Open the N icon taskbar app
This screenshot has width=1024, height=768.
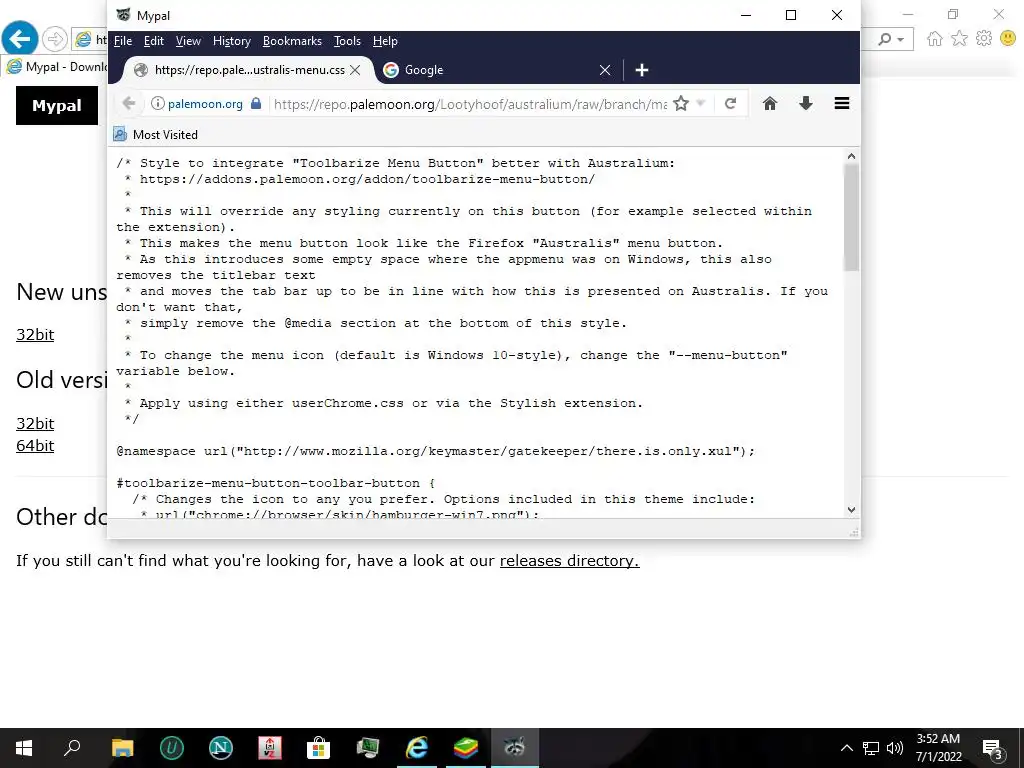(x=221, y=748)
